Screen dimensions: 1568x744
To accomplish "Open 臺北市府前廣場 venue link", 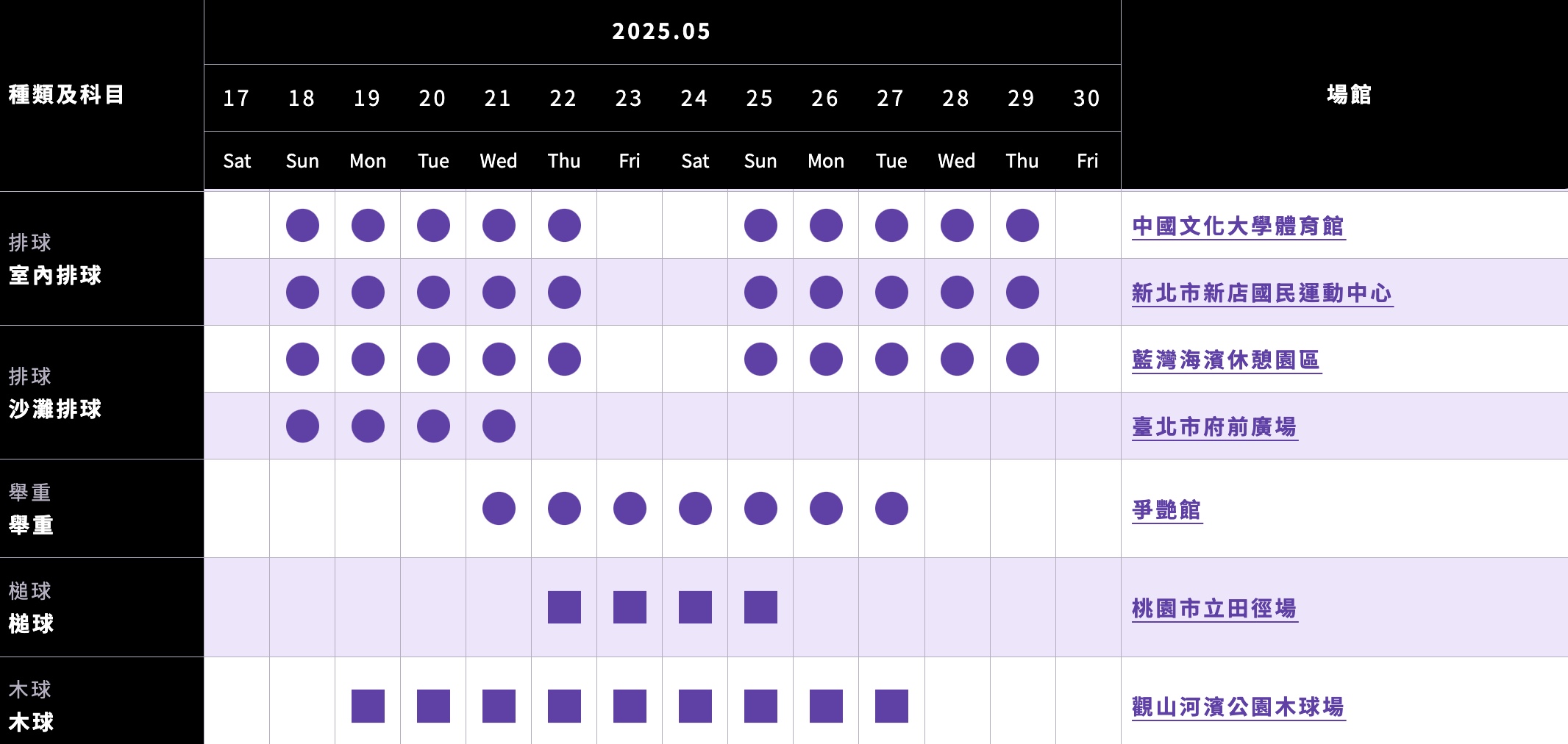I will [1215, 426].
